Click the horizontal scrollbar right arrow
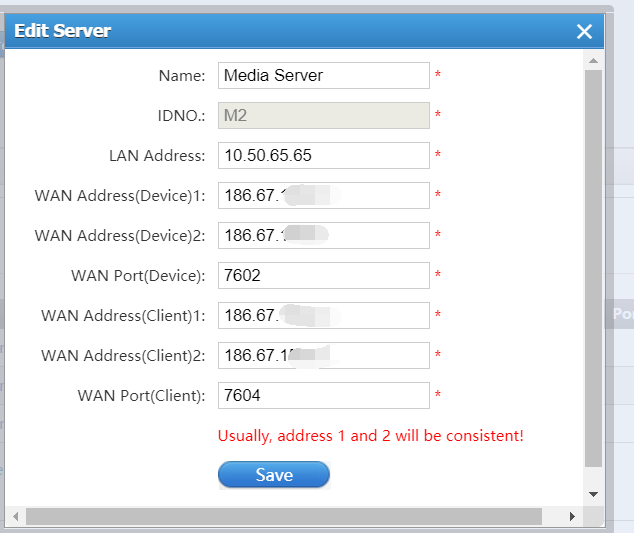 (572, 516)
